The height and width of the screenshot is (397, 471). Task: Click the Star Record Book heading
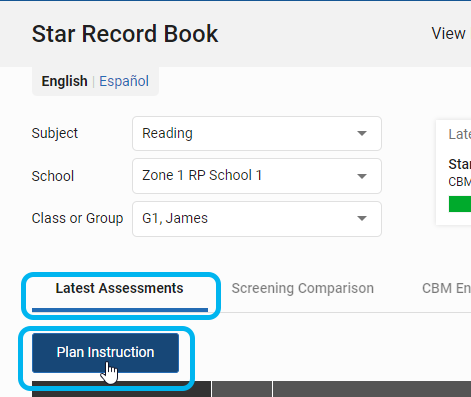(x=125, y=34)
